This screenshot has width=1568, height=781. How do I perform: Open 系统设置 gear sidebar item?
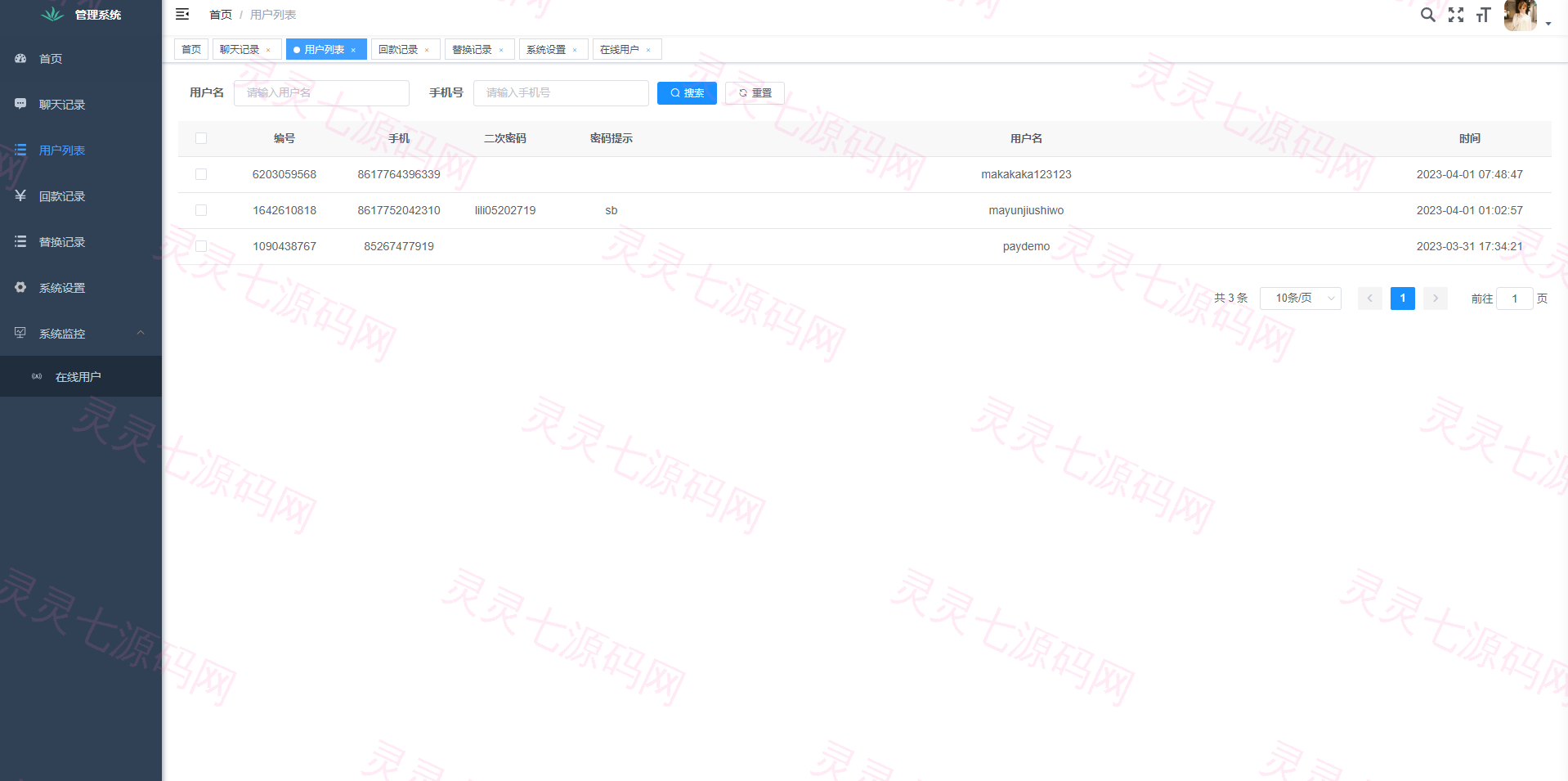[81, 288]
